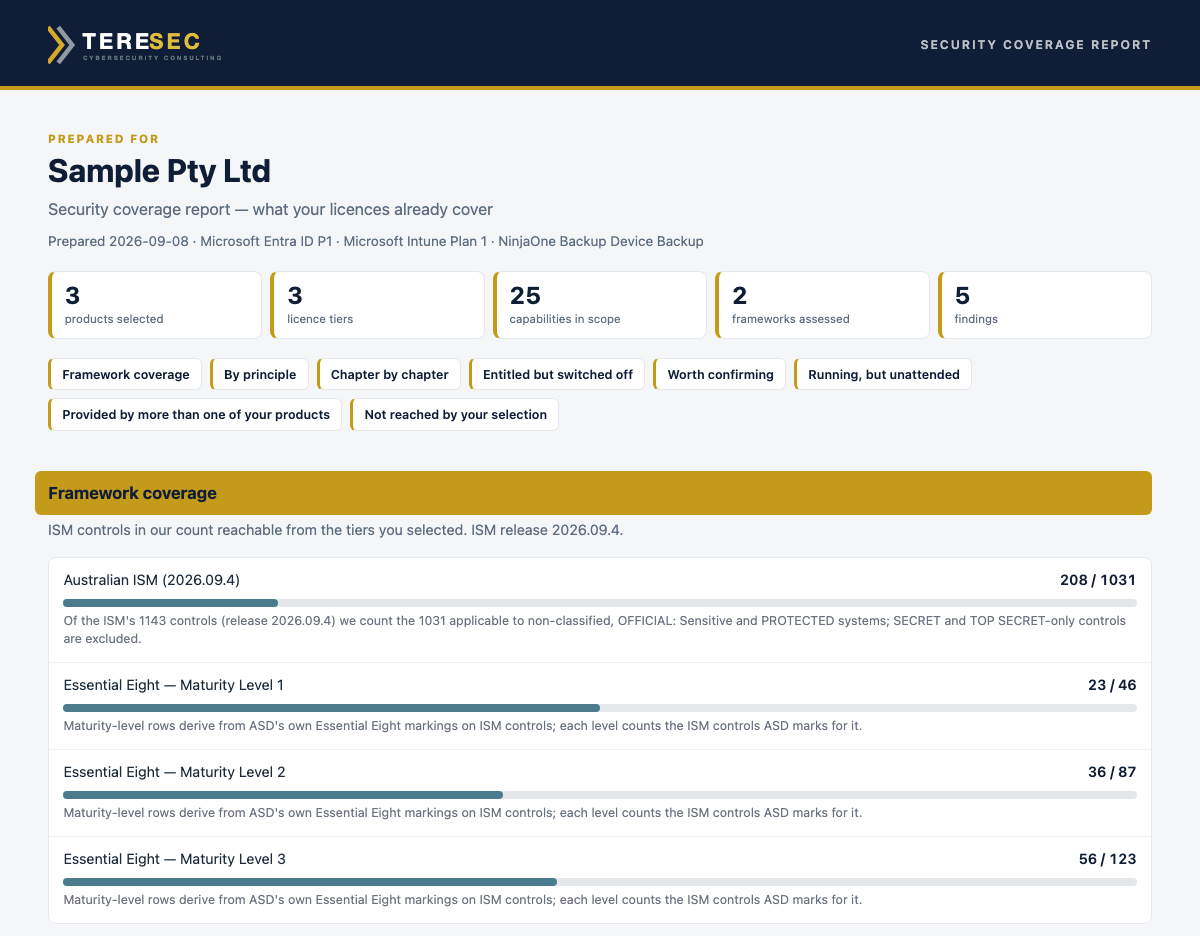
Task: Go to Chapter by chapter section
Action: pyautogui.click(x=389, y=374)
